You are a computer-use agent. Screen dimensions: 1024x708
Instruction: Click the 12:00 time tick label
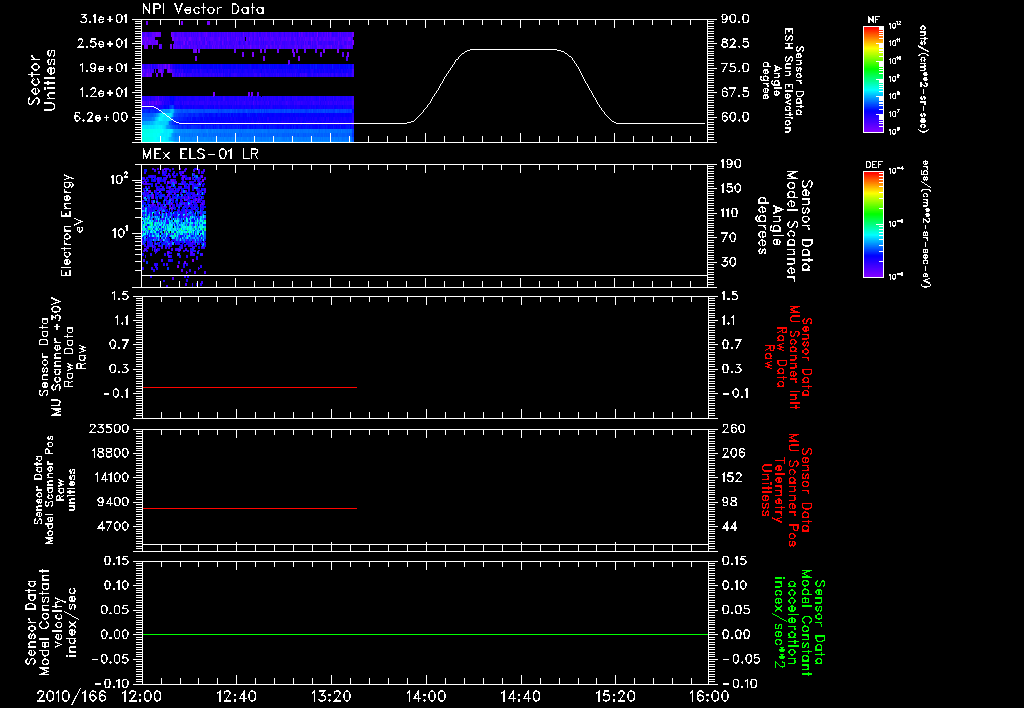point(142,696)
